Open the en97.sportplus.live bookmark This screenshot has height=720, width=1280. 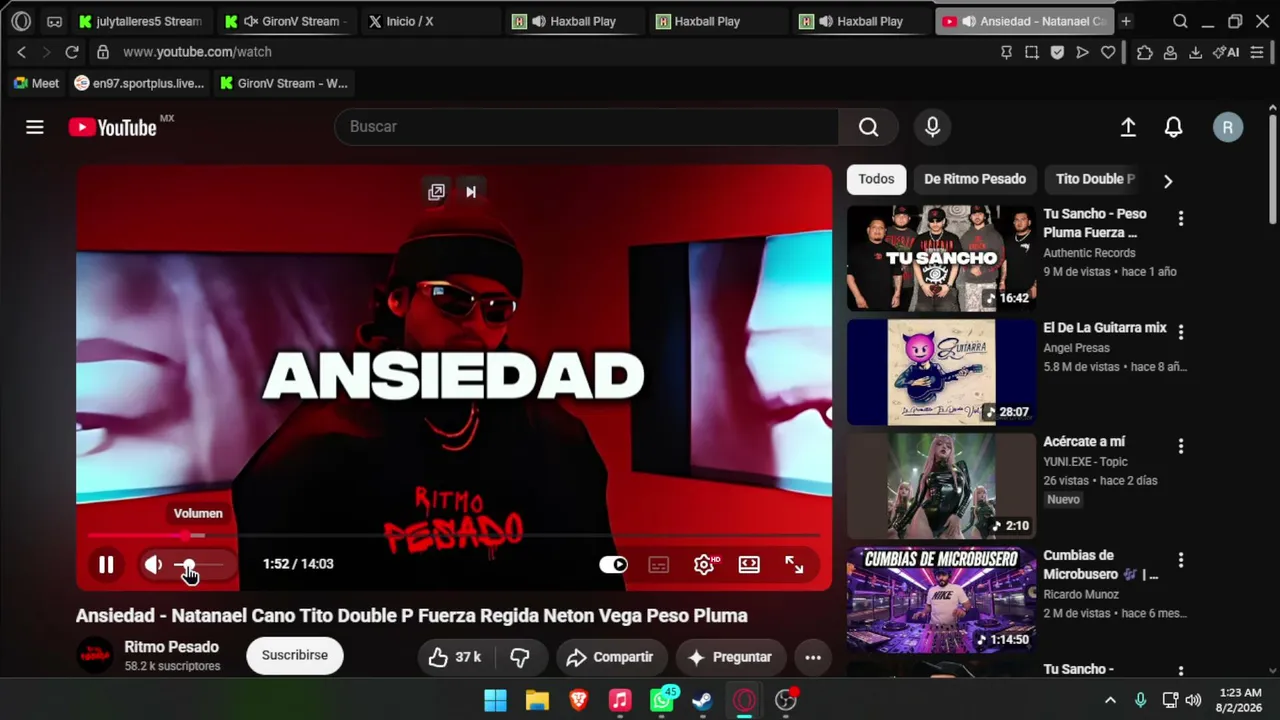pos(139,83)
